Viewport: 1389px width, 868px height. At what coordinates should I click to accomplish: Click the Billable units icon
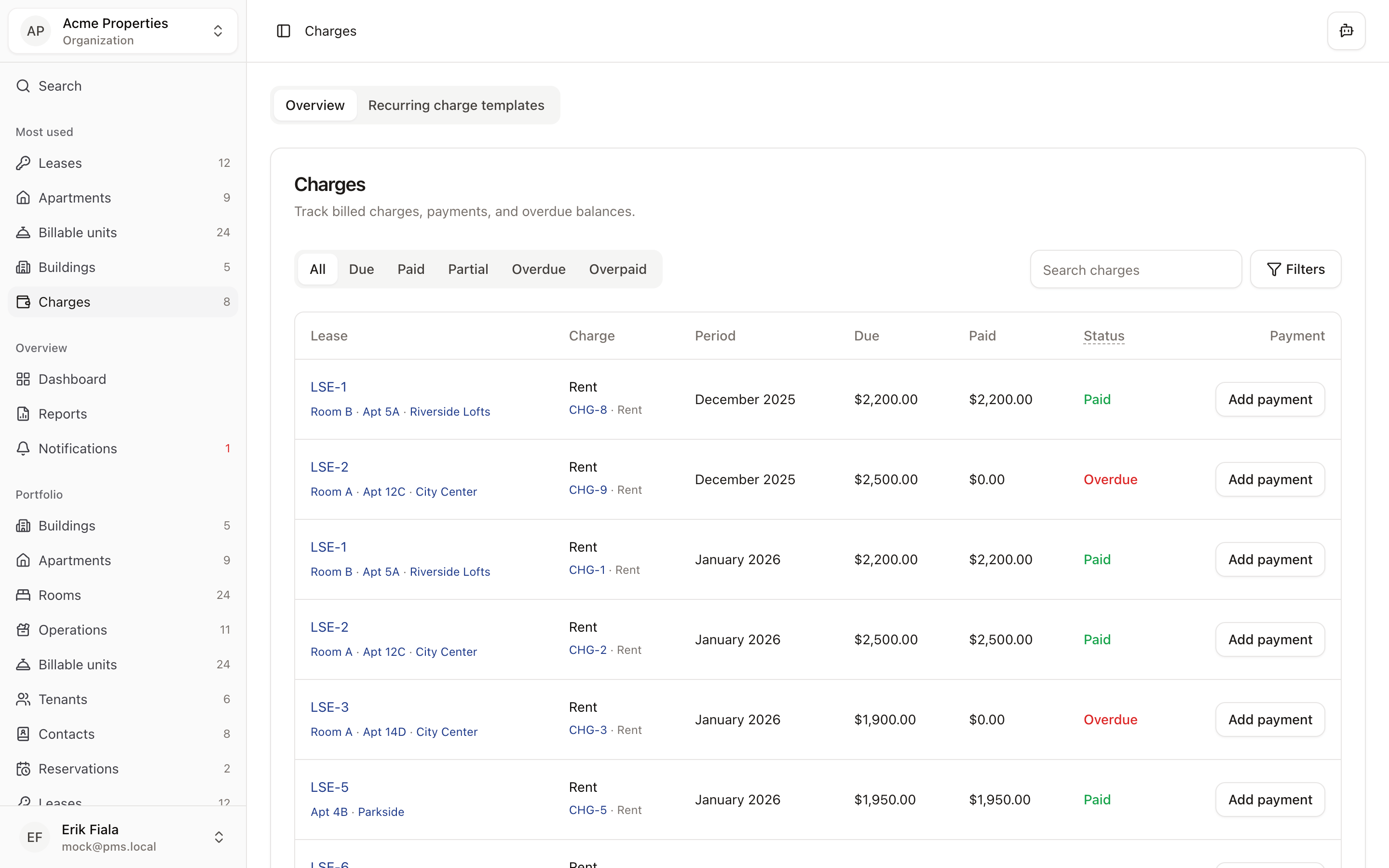[23, 232]
